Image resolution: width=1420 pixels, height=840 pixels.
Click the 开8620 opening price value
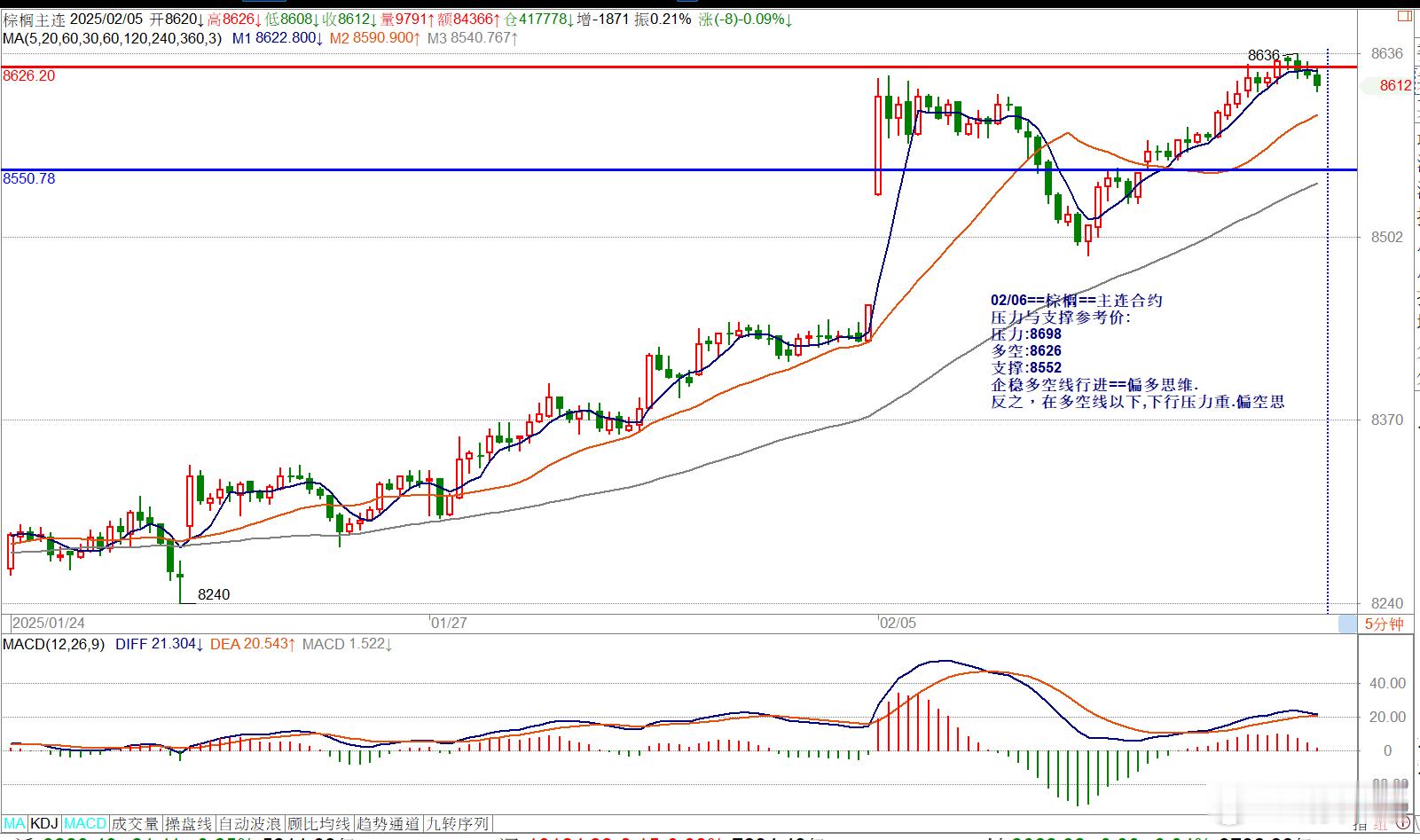click(176, 19)
